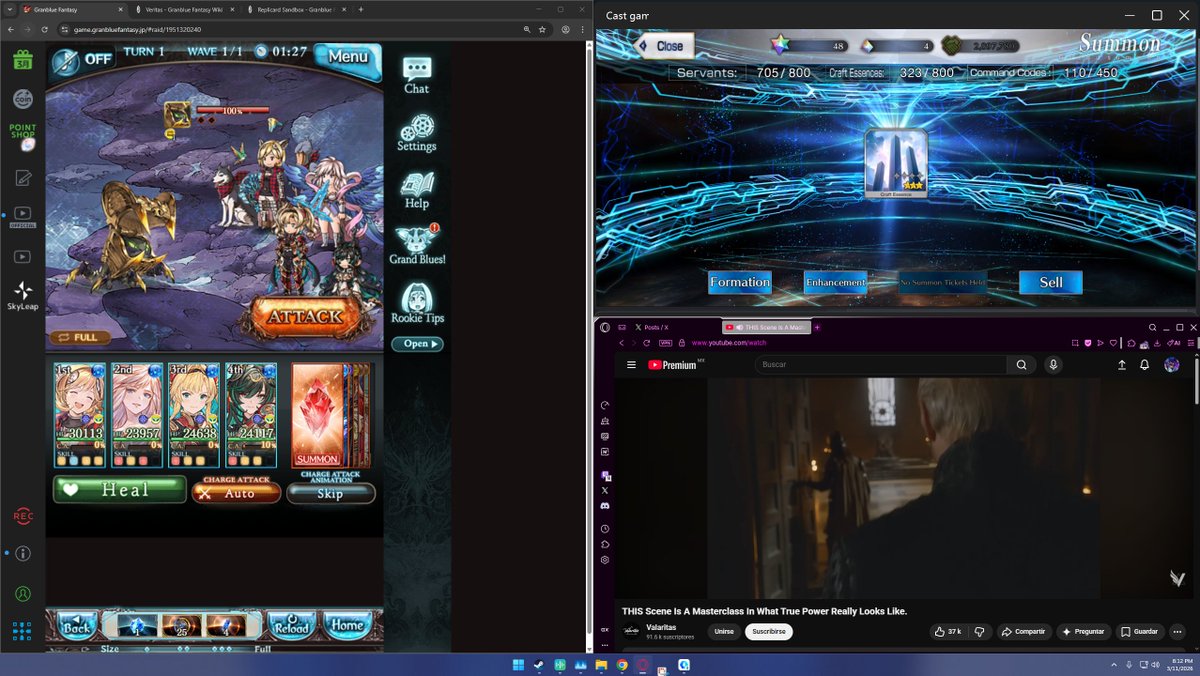Screen dimensions: 1200x676
Task: Open a new Chrome tab with plus
Action: click(360, 9)
